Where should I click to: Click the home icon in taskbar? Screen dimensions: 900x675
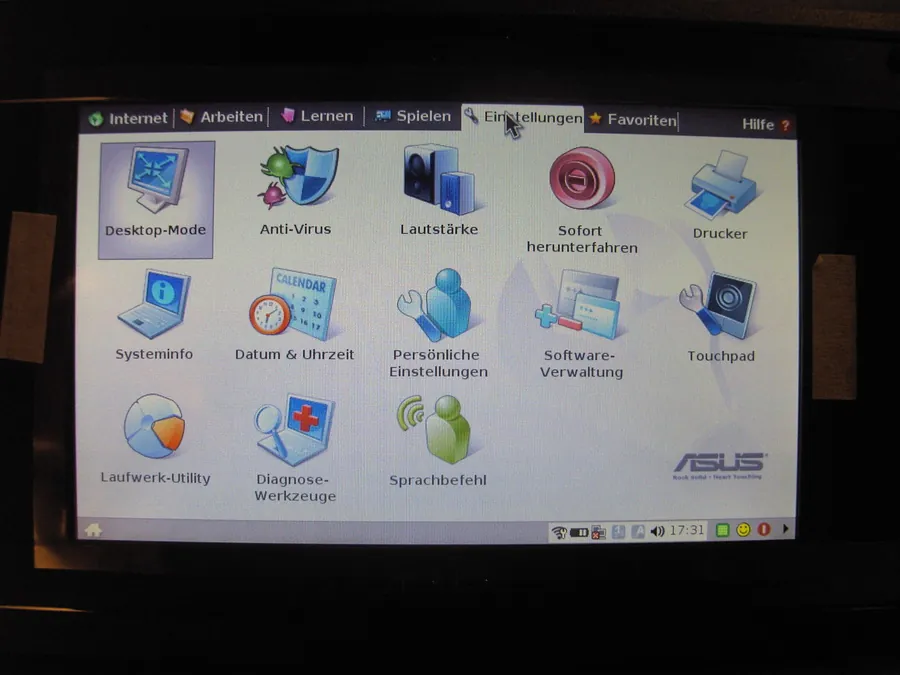pyautogui.click(x=94, y=530)
